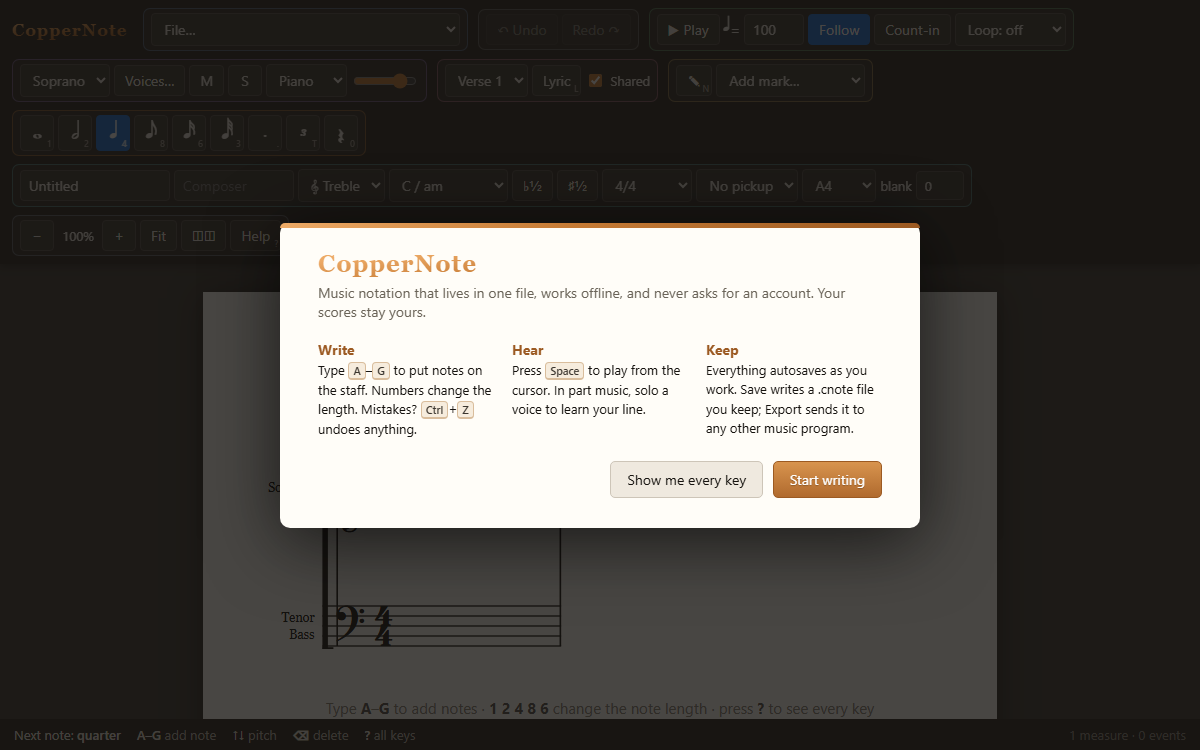Click the Fit zoom button
1200x750 pixels.
(x=158, y=236)
